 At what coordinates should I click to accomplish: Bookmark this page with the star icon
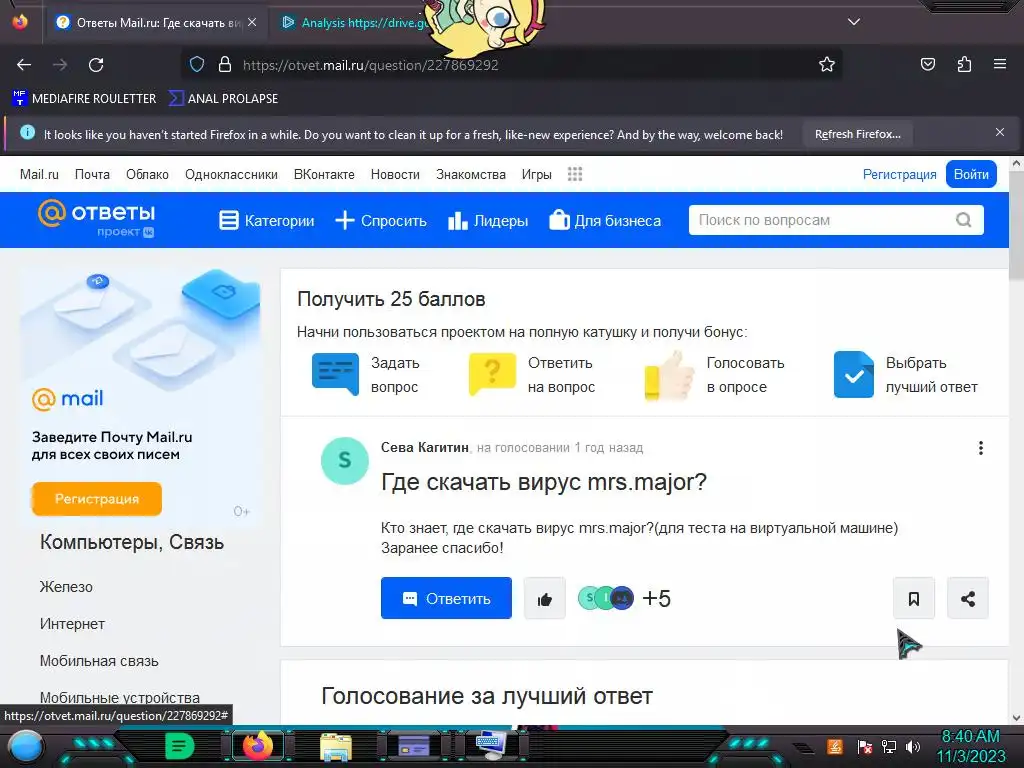(x=827, y=65)
